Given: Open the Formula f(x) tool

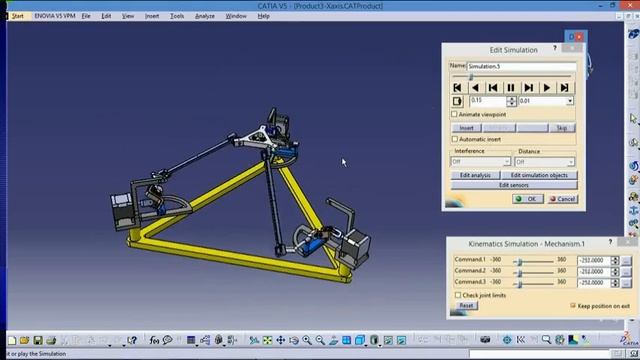Looking at the screenshot, I should (154, 340).
